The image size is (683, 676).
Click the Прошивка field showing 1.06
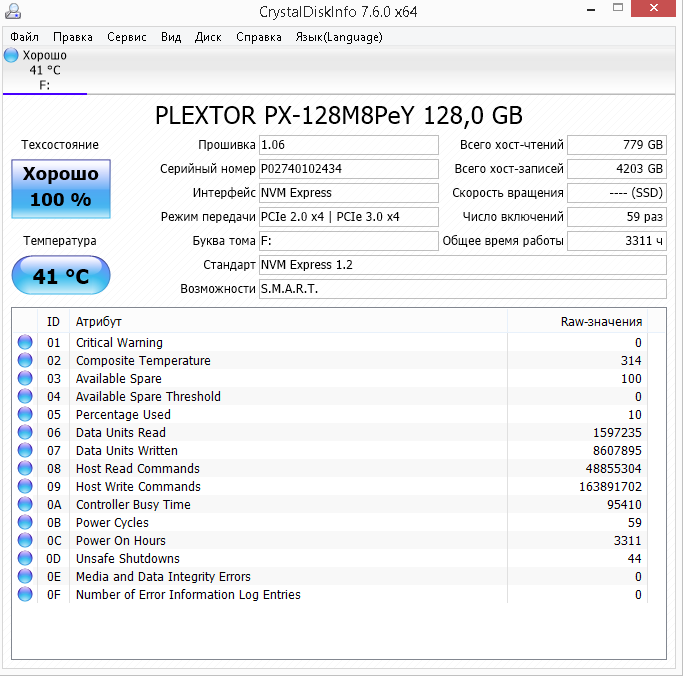pyautogui.click(x=348, y=145)
